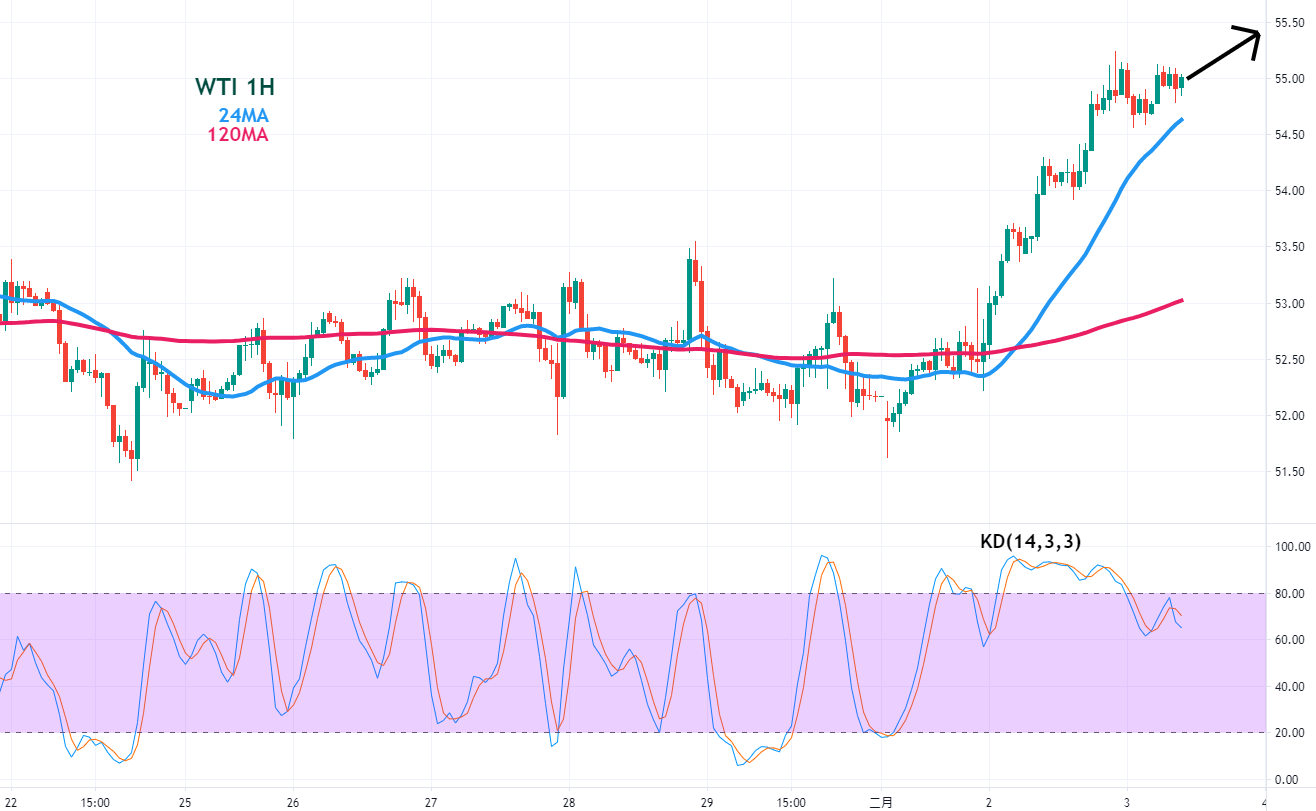Click the 15:00 label between 29 and 二月
1316x811 pixels.
(x=790, y=802)
